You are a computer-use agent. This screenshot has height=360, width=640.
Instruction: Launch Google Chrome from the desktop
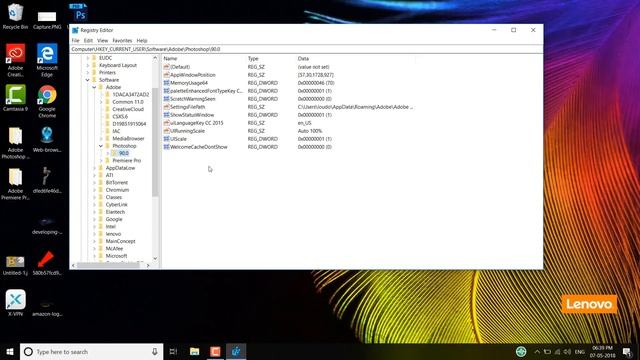(47, 101)
